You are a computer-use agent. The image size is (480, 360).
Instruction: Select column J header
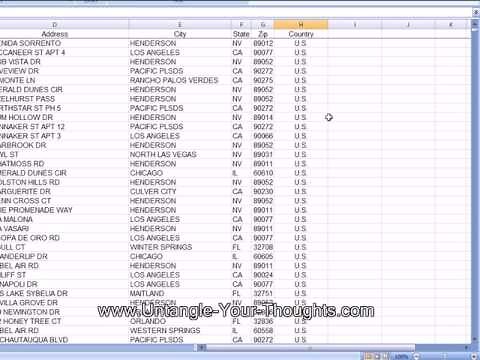pyautogui.click(x=408, y=25)
